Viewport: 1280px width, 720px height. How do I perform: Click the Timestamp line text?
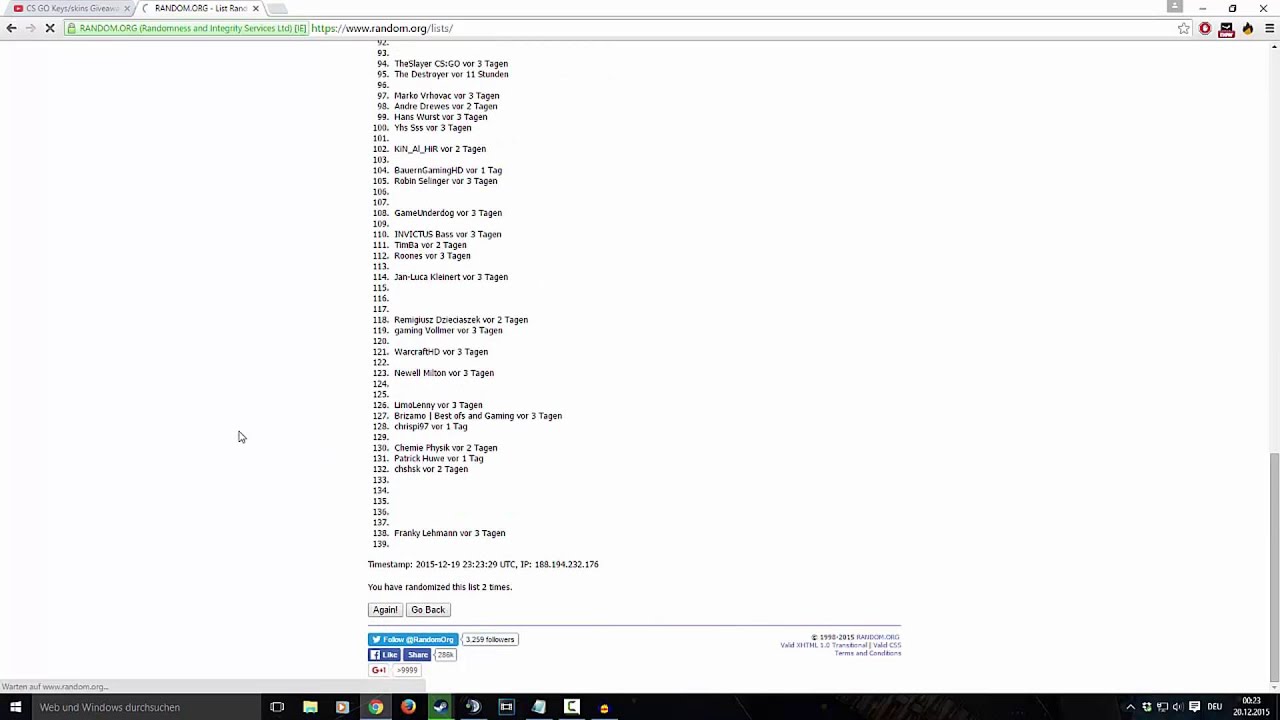pos(483,564)
